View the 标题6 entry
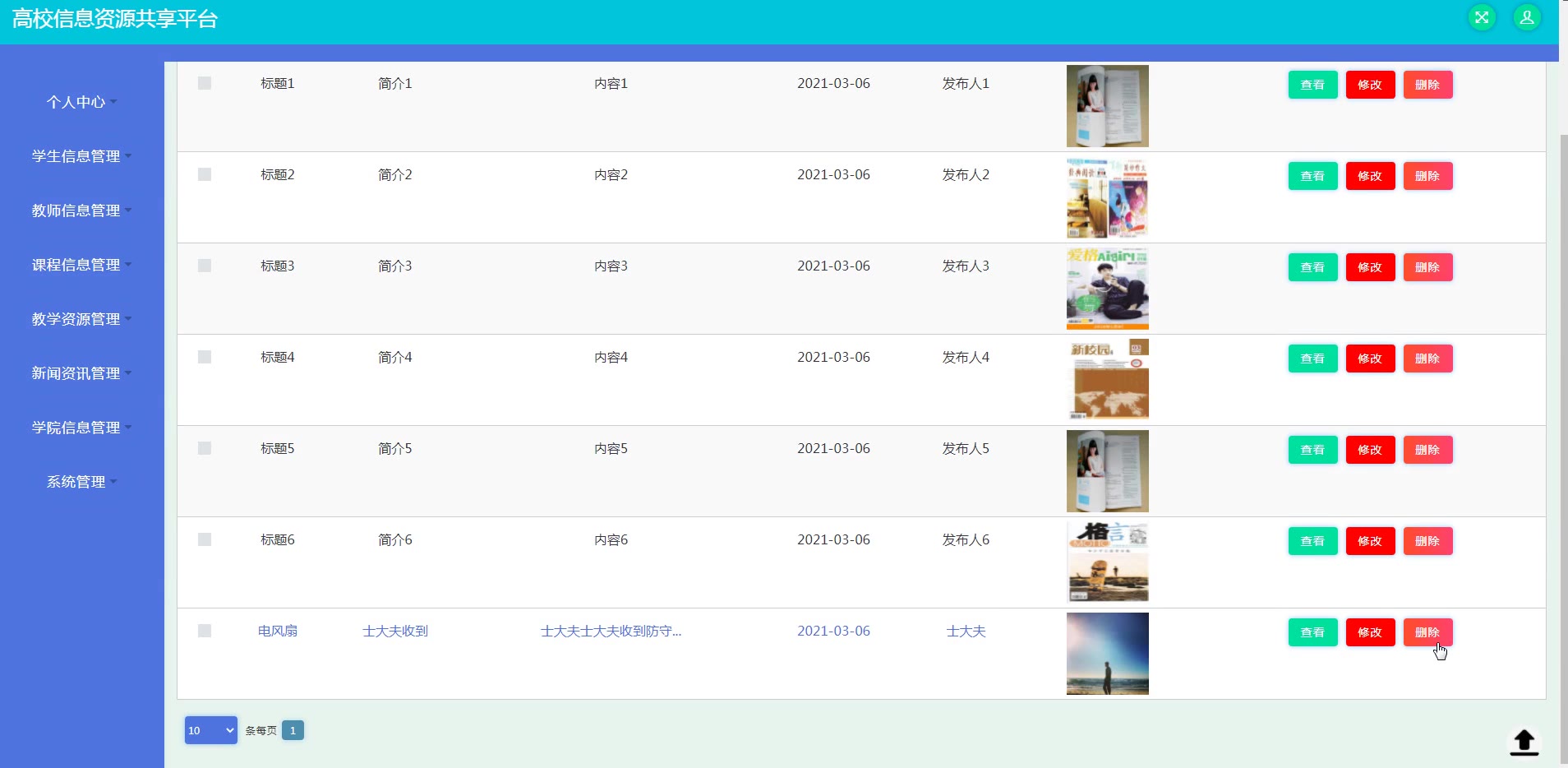This screenshot has height=768, width=1568. [x=1312, y=541]
